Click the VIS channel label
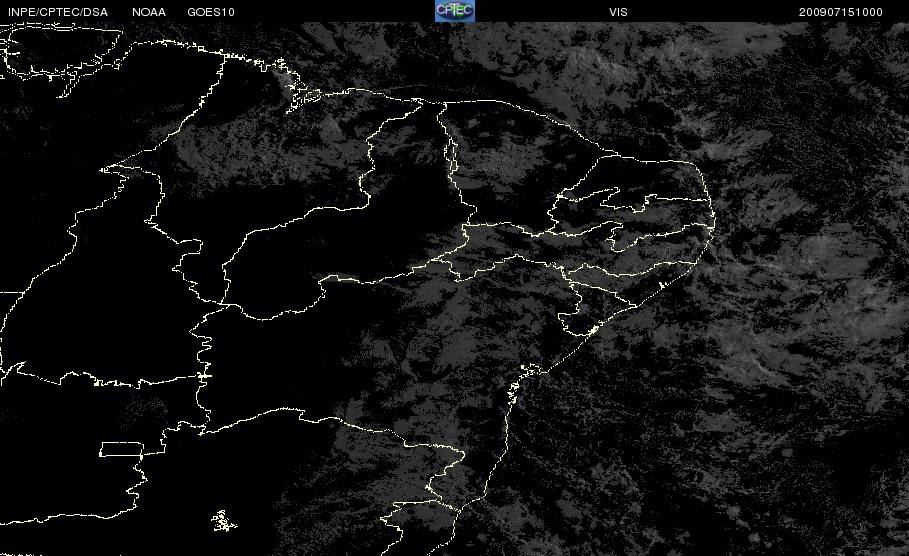The width and height of the screenshot is (909, 556). (x=618, y=12)
